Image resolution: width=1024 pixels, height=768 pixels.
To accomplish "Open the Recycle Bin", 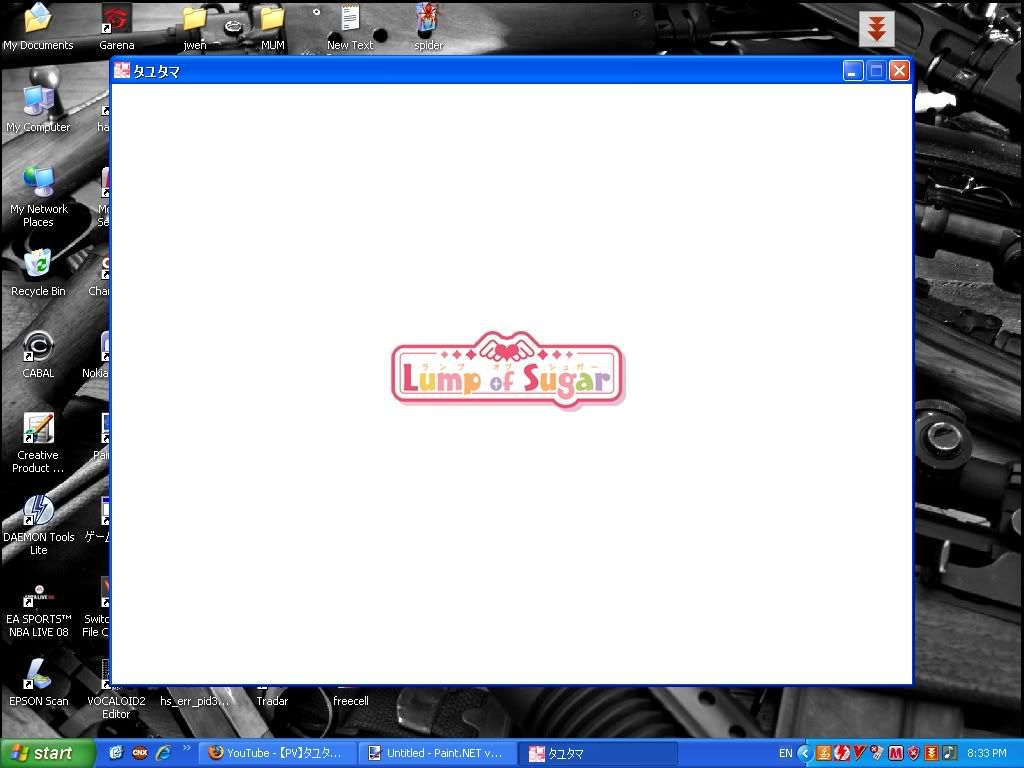I will 38,273.
